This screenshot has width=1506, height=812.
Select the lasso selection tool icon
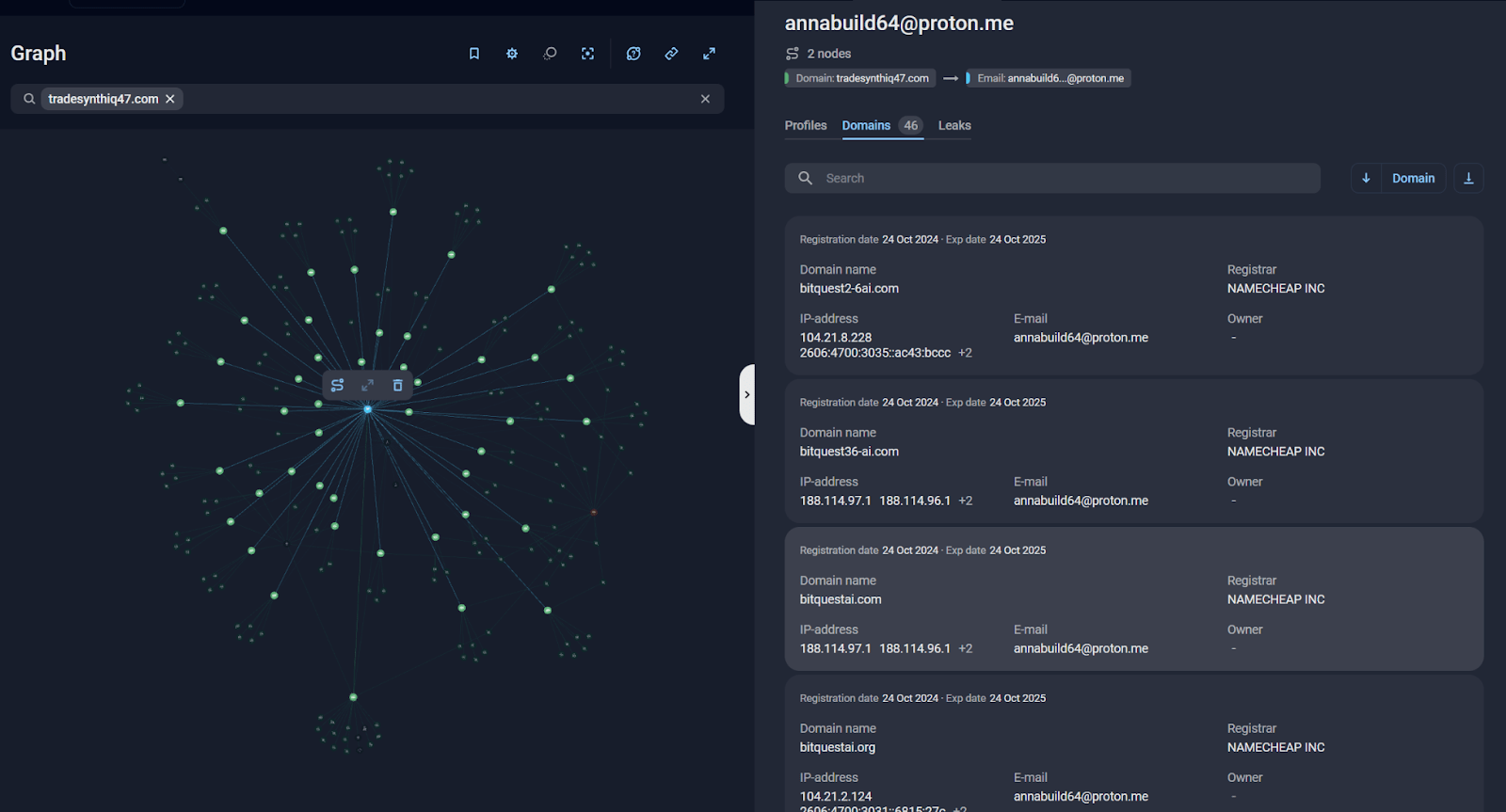550,54
